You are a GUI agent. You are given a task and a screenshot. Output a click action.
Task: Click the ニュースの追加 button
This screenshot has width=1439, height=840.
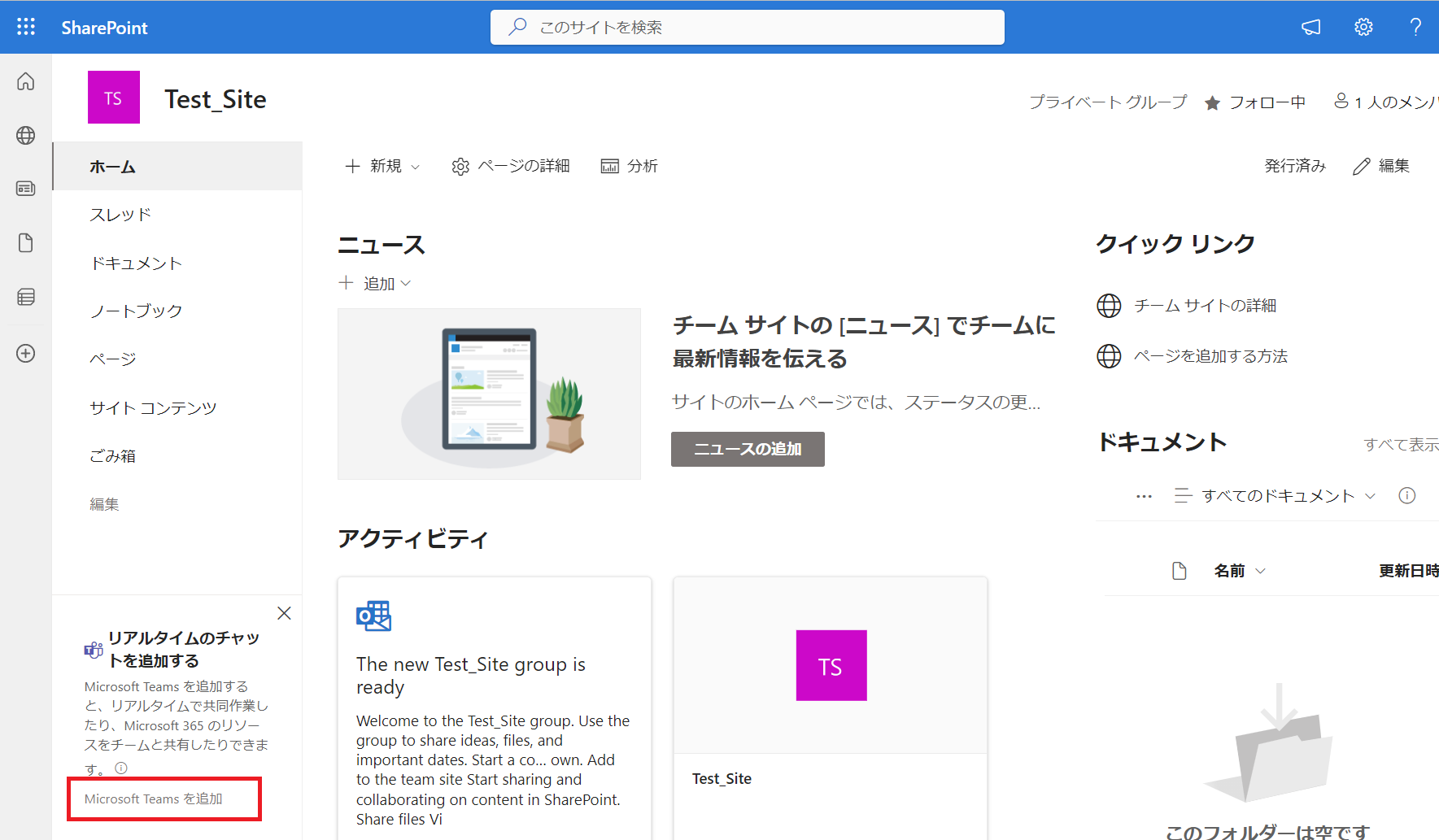(748, 449)
